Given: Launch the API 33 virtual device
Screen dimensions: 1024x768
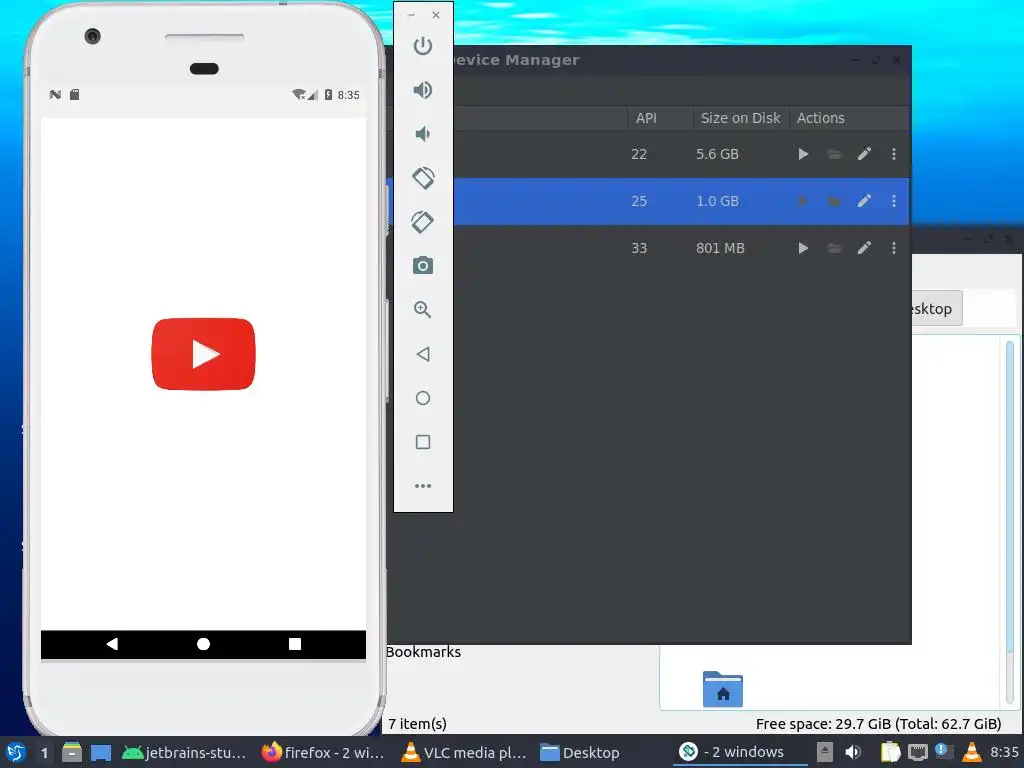Looking at the screenshot, I should (x=803, y=248).
